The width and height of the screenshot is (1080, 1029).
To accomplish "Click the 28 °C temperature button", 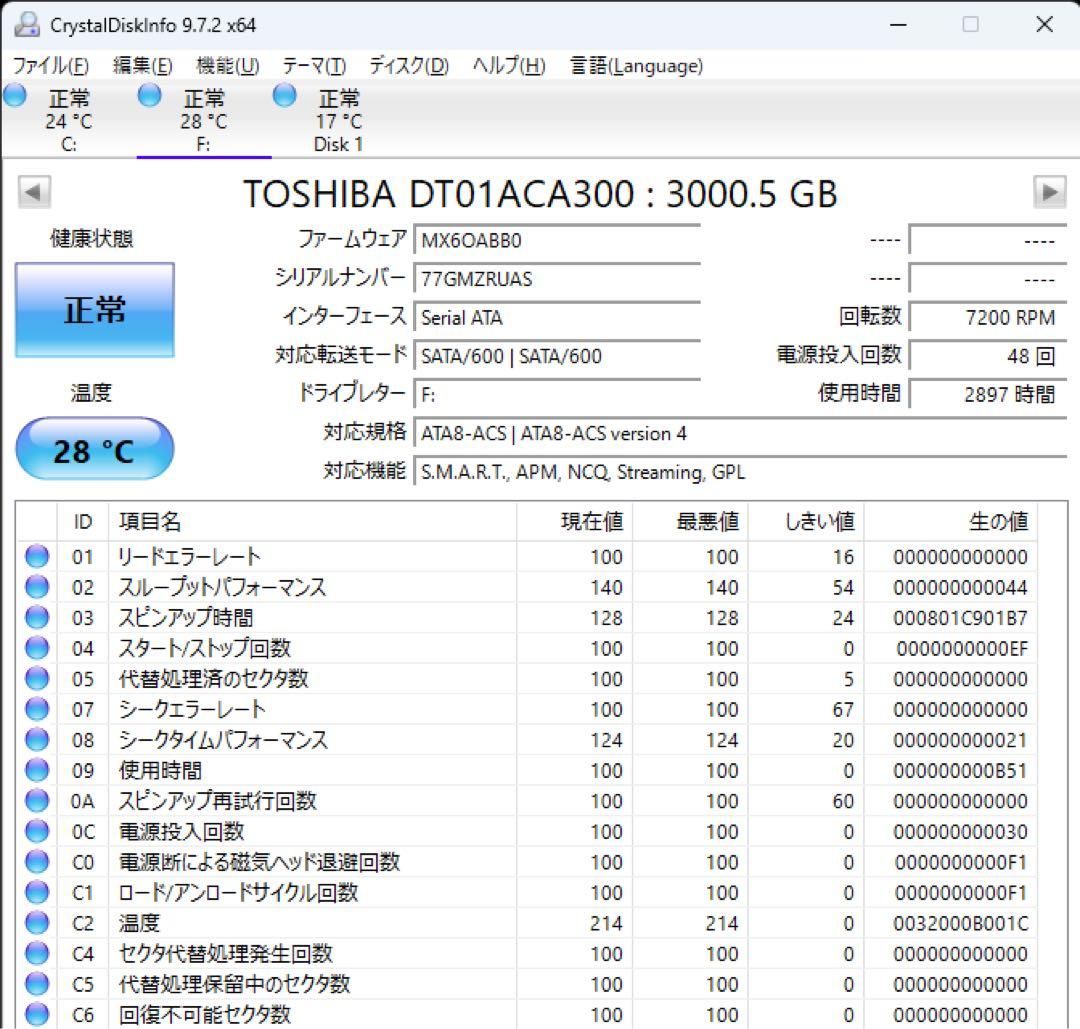I will [x=94, y=449].
